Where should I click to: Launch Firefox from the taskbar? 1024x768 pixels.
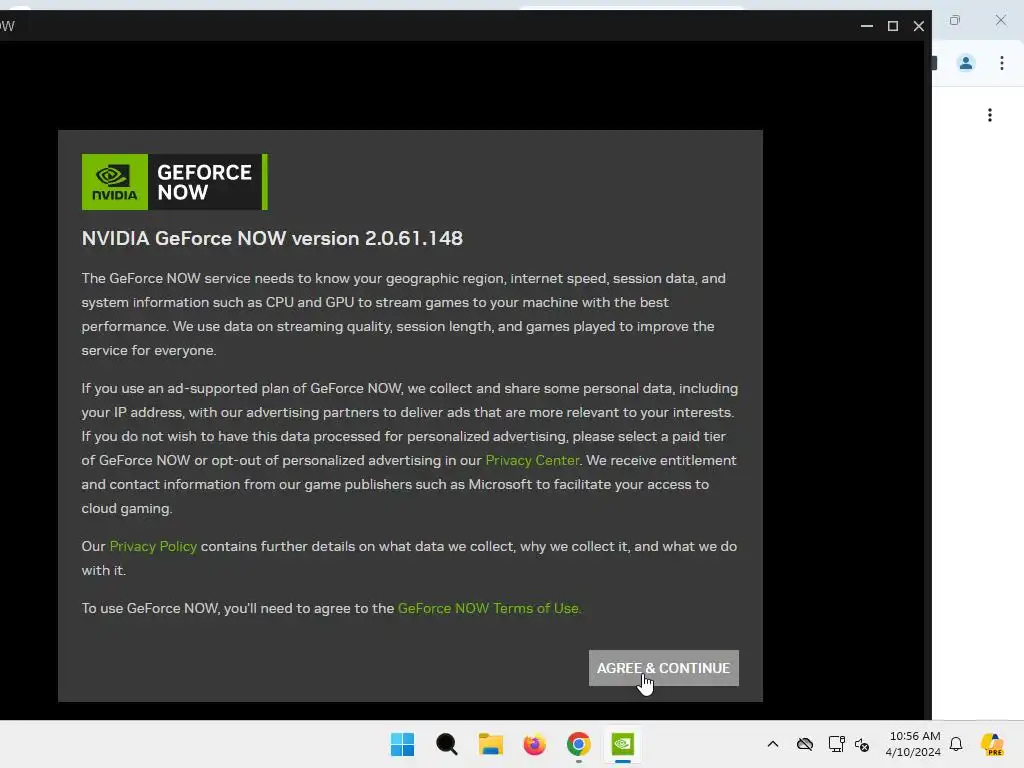click(534, 744)
